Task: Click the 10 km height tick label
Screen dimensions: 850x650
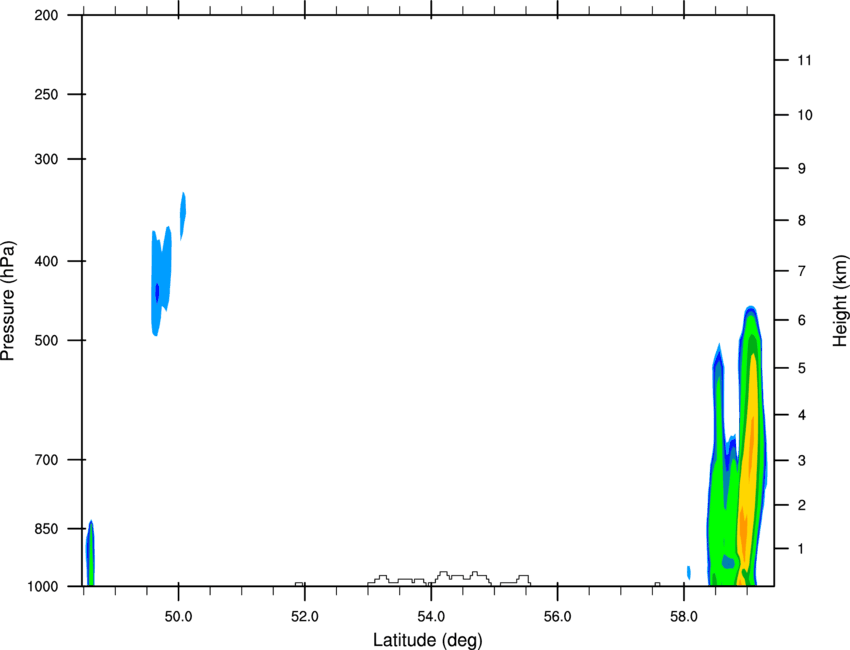Action: (x=805, y=115)
